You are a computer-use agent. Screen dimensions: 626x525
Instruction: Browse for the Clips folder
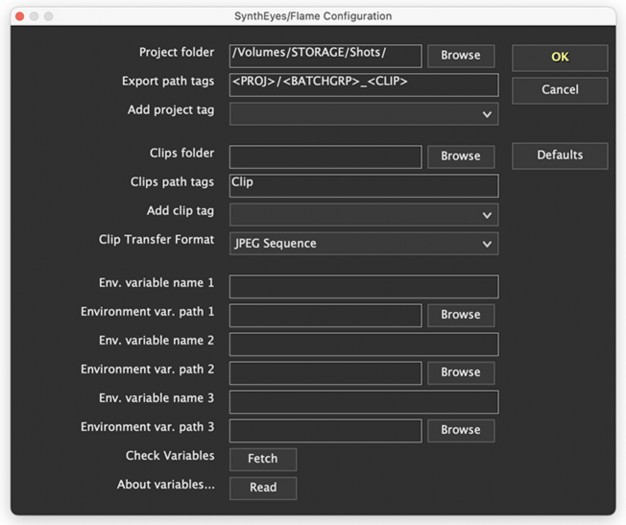click(460, 156)
